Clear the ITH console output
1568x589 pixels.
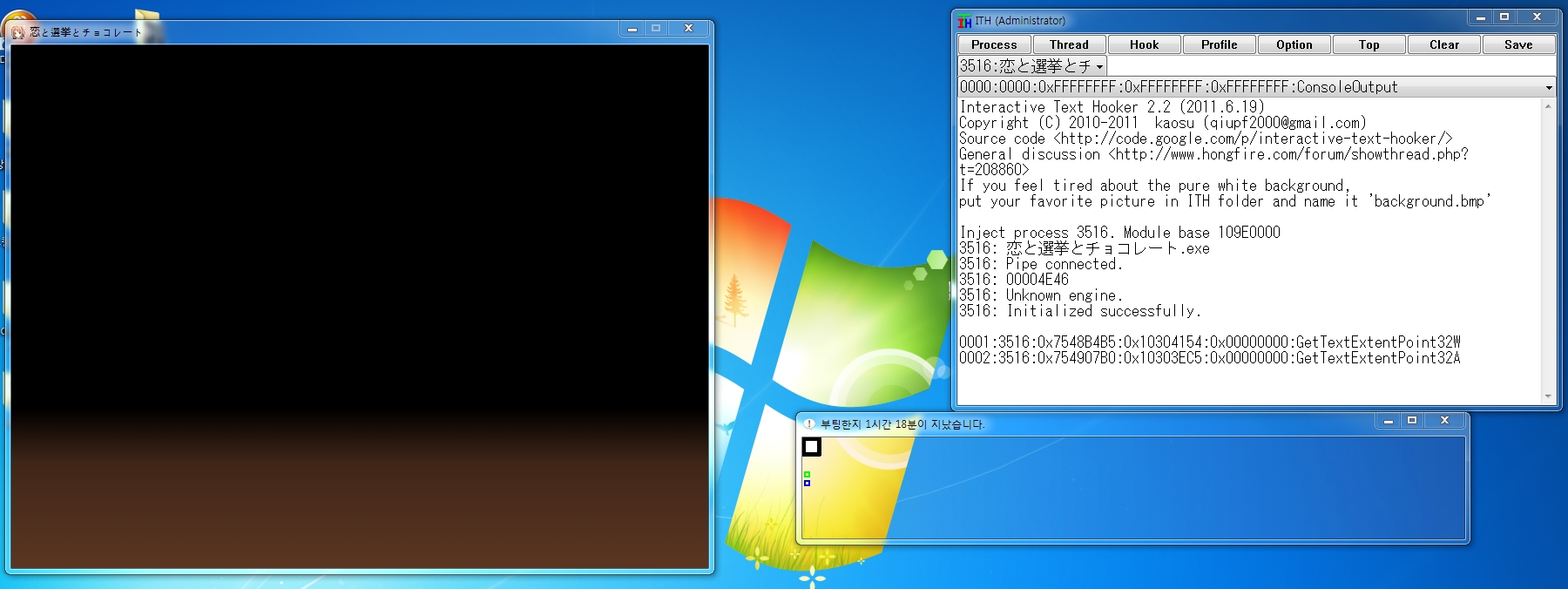point(1443,44)
